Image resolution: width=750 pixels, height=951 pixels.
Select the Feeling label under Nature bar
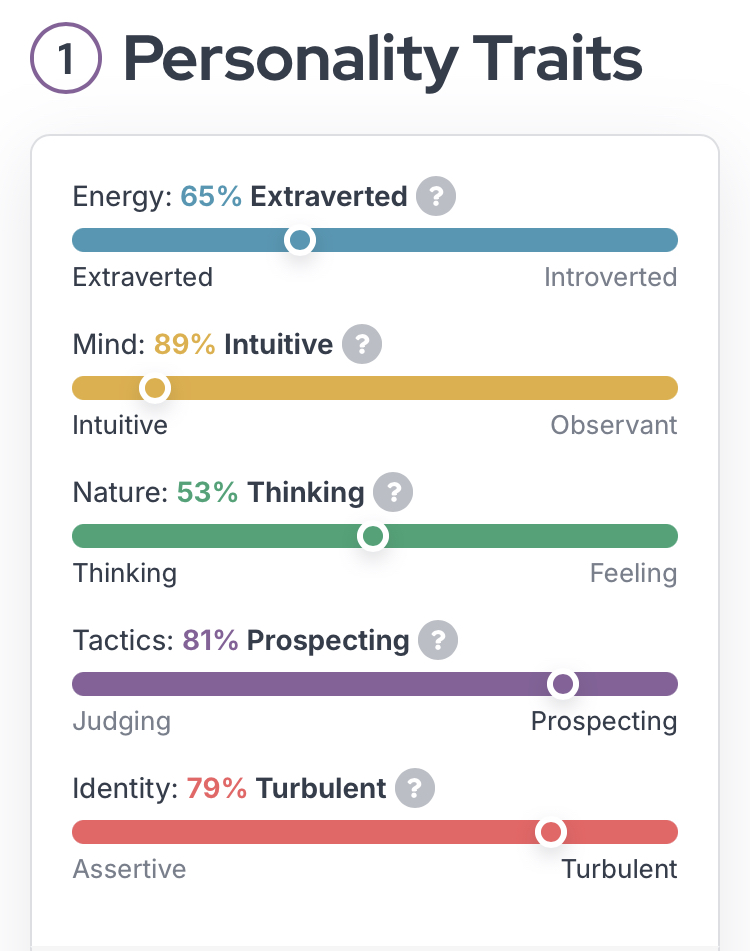coord(634,573)
